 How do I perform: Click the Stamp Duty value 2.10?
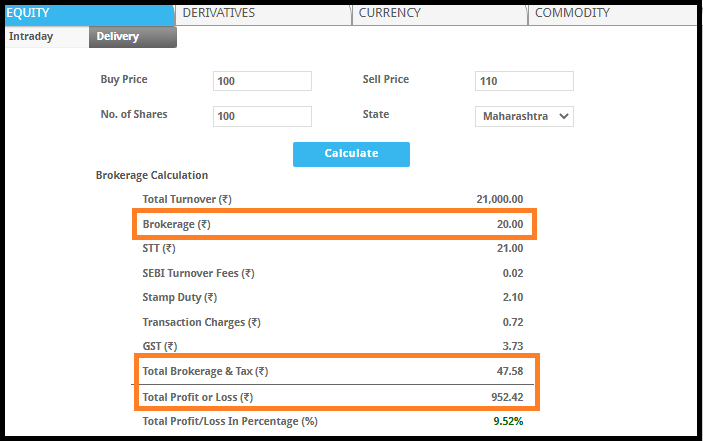click(512, 297)
